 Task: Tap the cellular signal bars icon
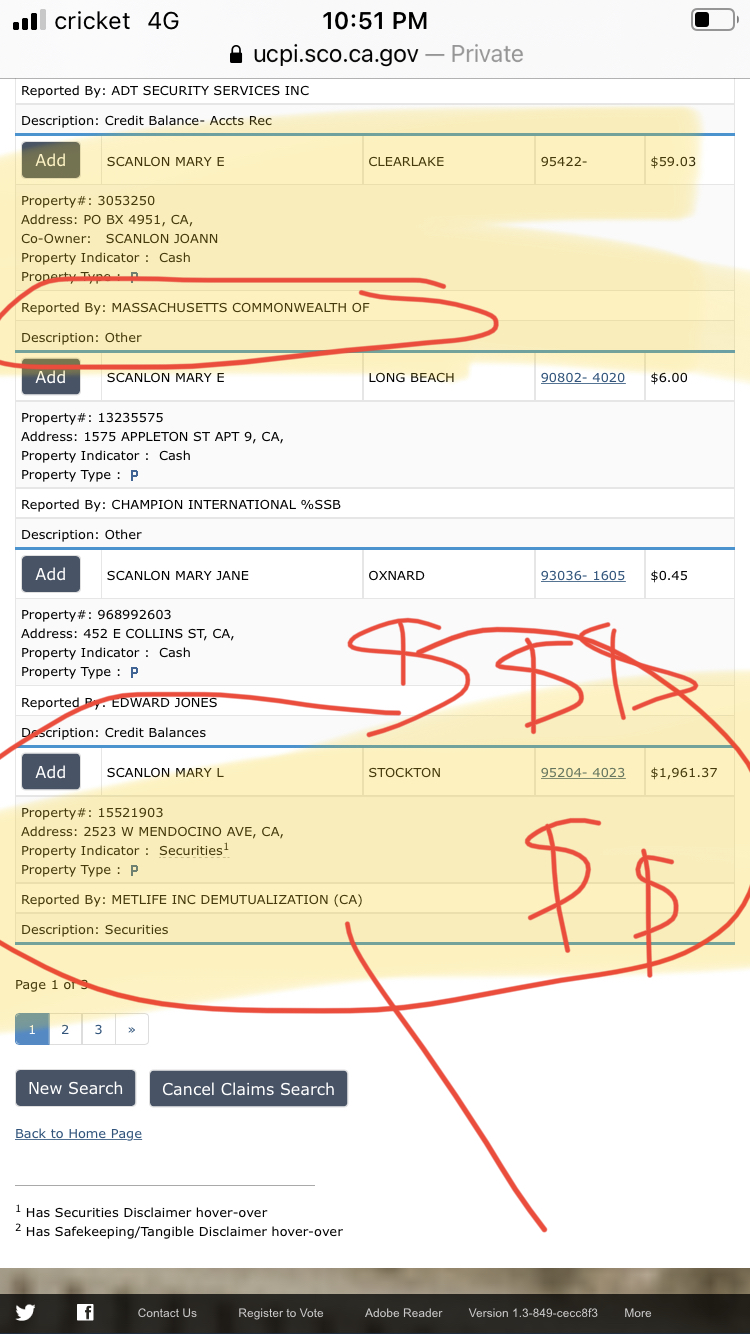[x=29, y=20]
